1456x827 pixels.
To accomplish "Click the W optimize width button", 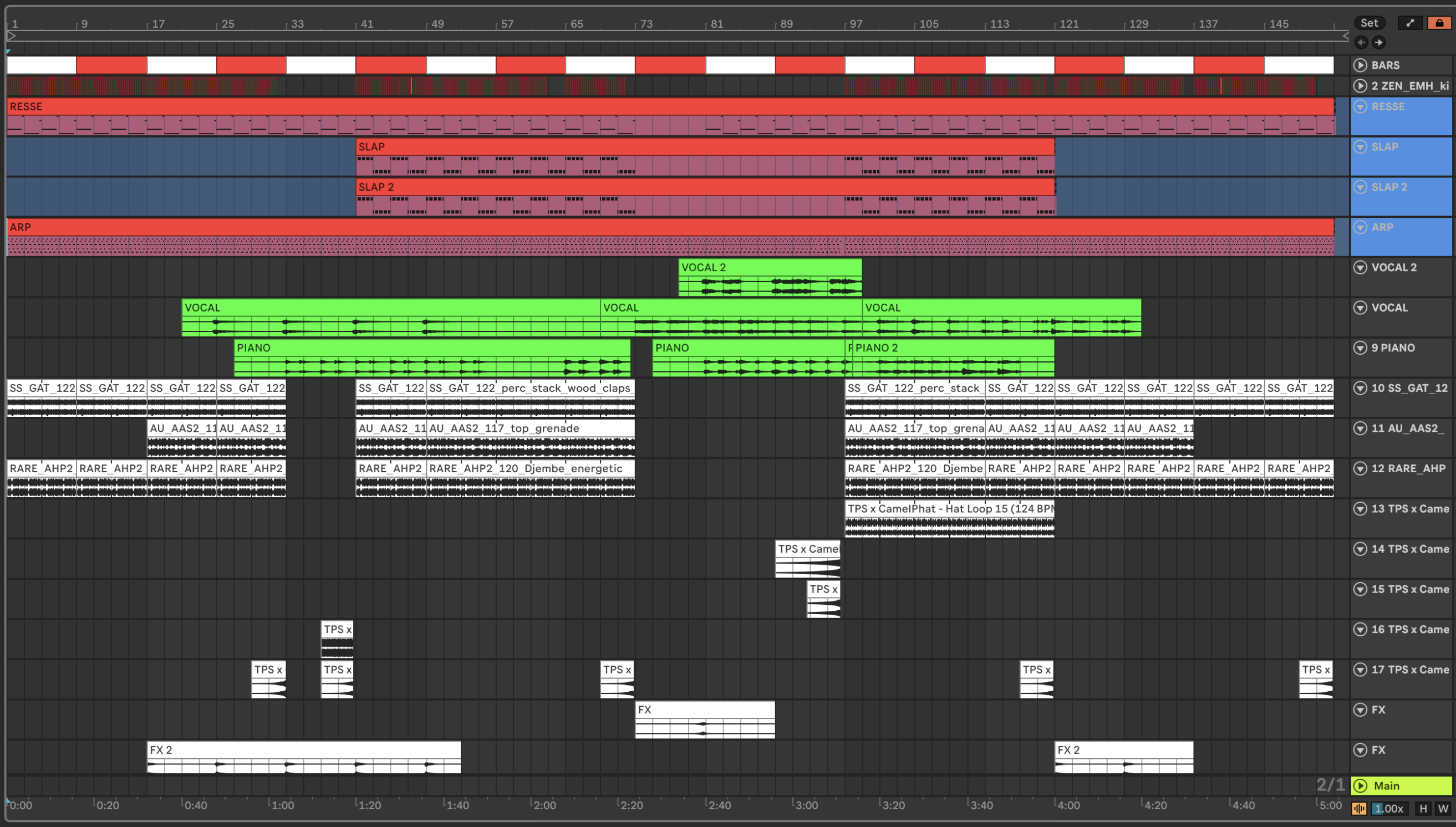I will click(x=1443, y=808).
